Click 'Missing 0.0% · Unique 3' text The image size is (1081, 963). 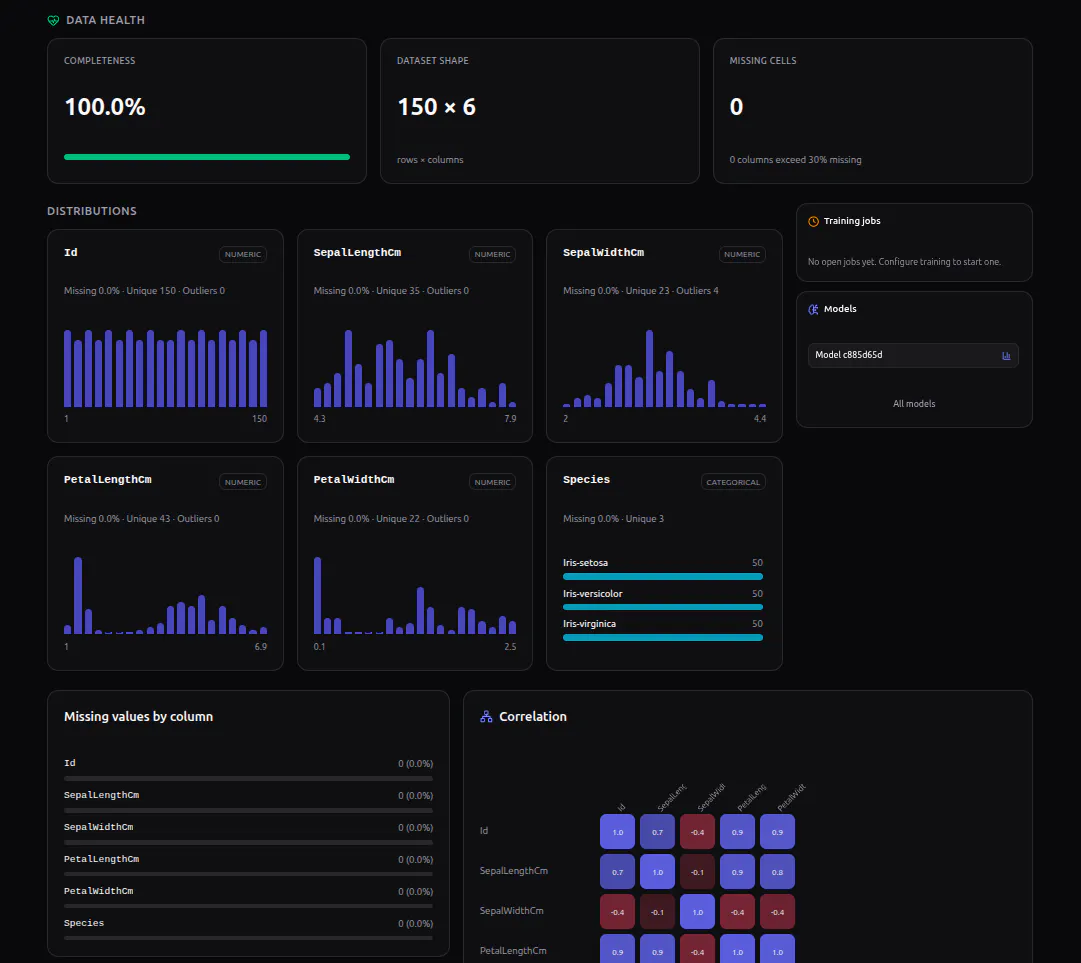[x=614, y=518]
